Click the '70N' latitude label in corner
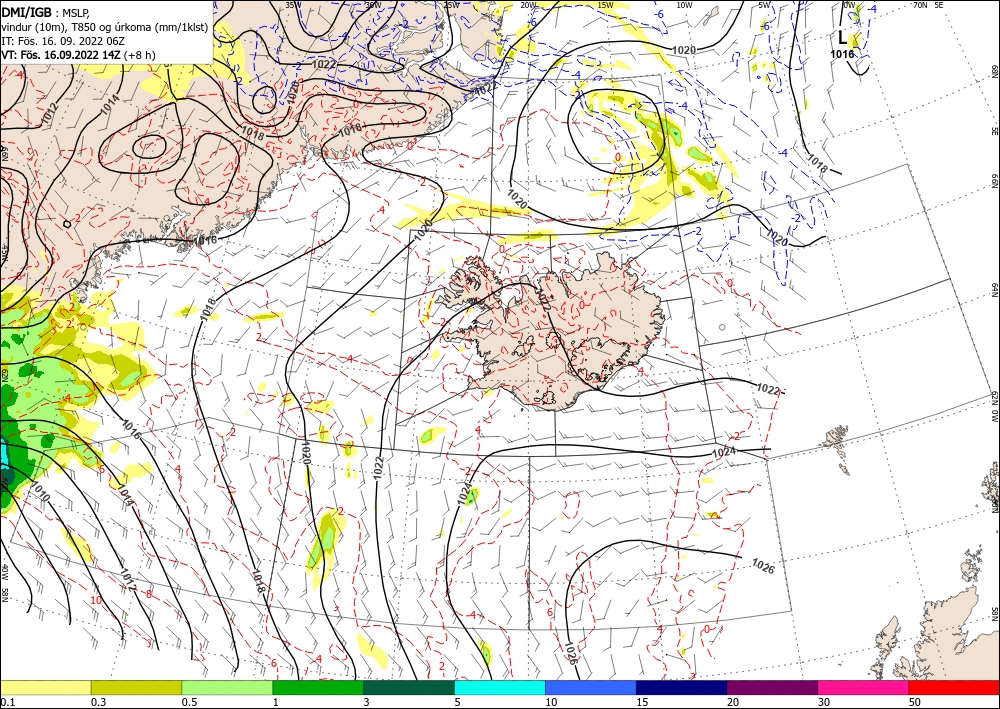The height and width of the screenshot is (709, 1000). (920, 5)
